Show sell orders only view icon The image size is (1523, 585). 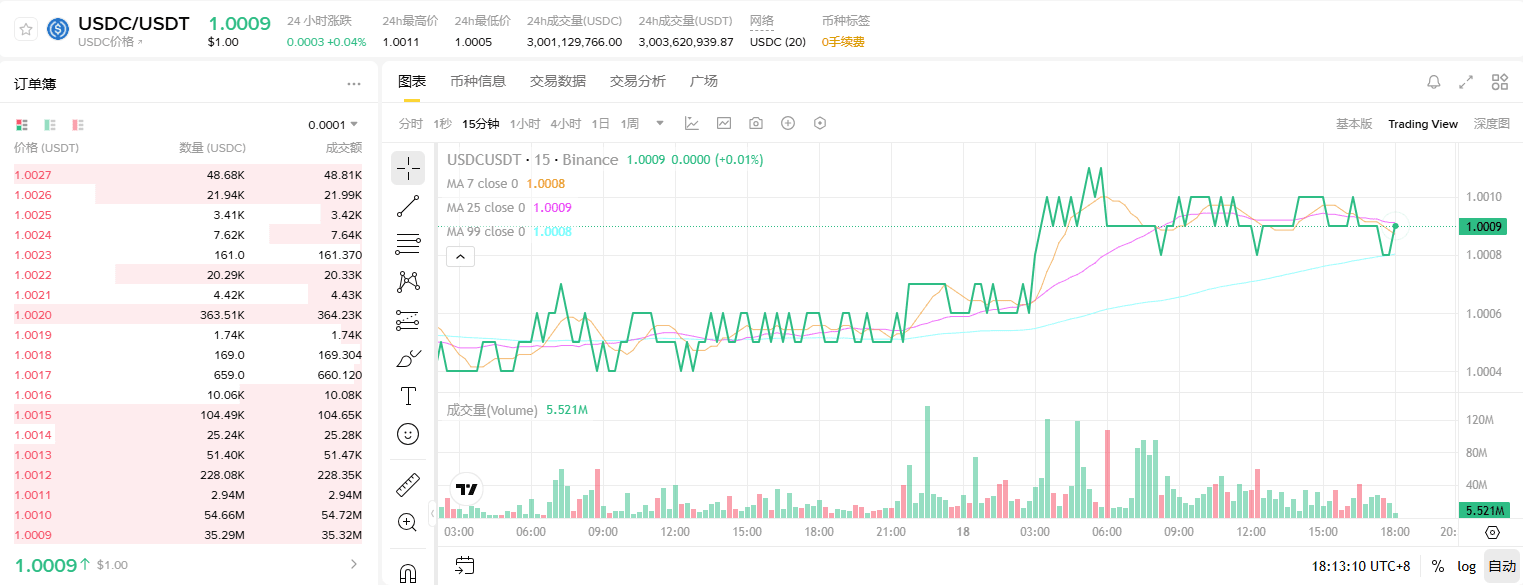pyautogui.click(x=78, y=125)
